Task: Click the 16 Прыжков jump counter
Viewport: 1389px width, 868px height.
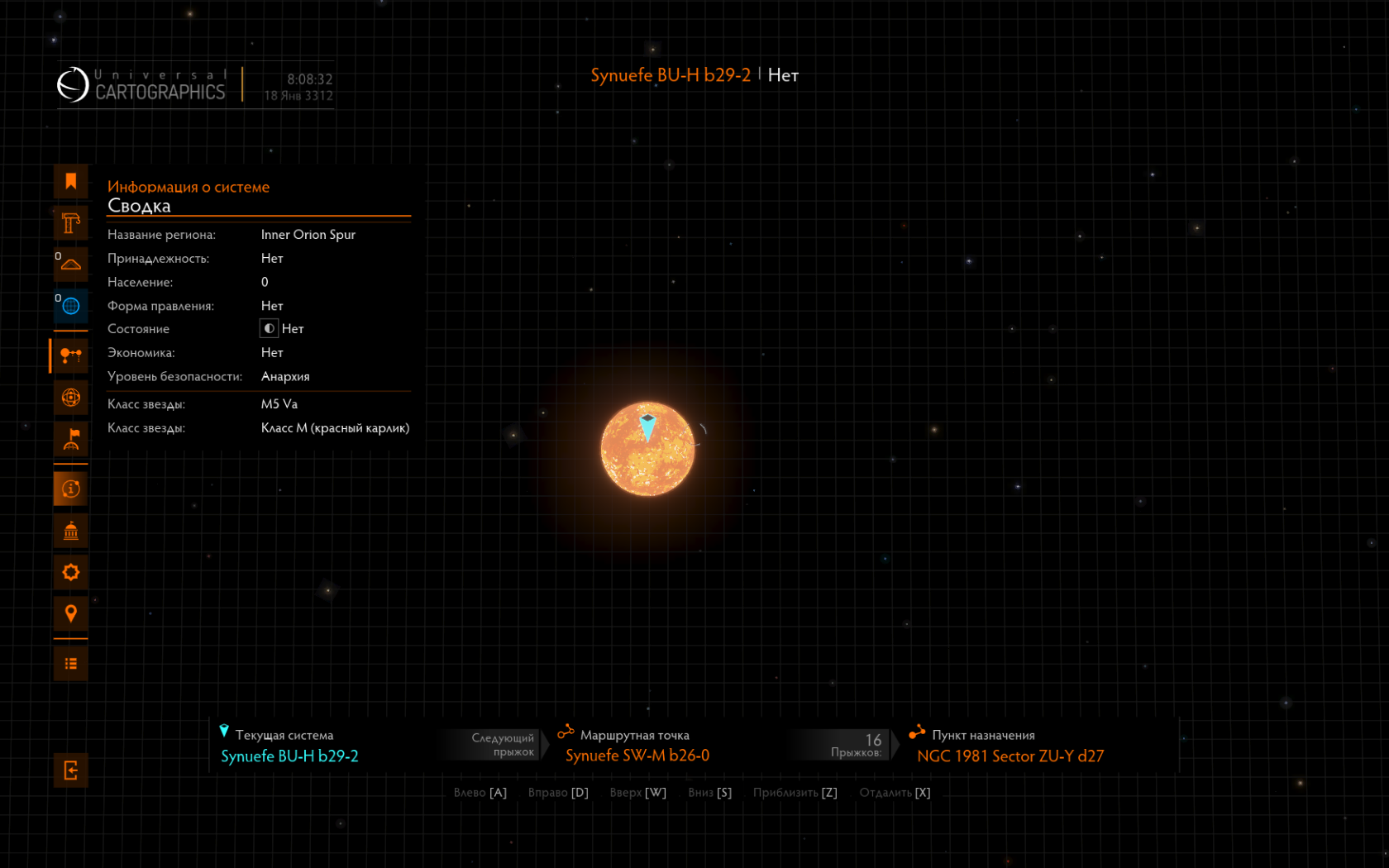Action: pyautogui.click(x=857, y=745)
